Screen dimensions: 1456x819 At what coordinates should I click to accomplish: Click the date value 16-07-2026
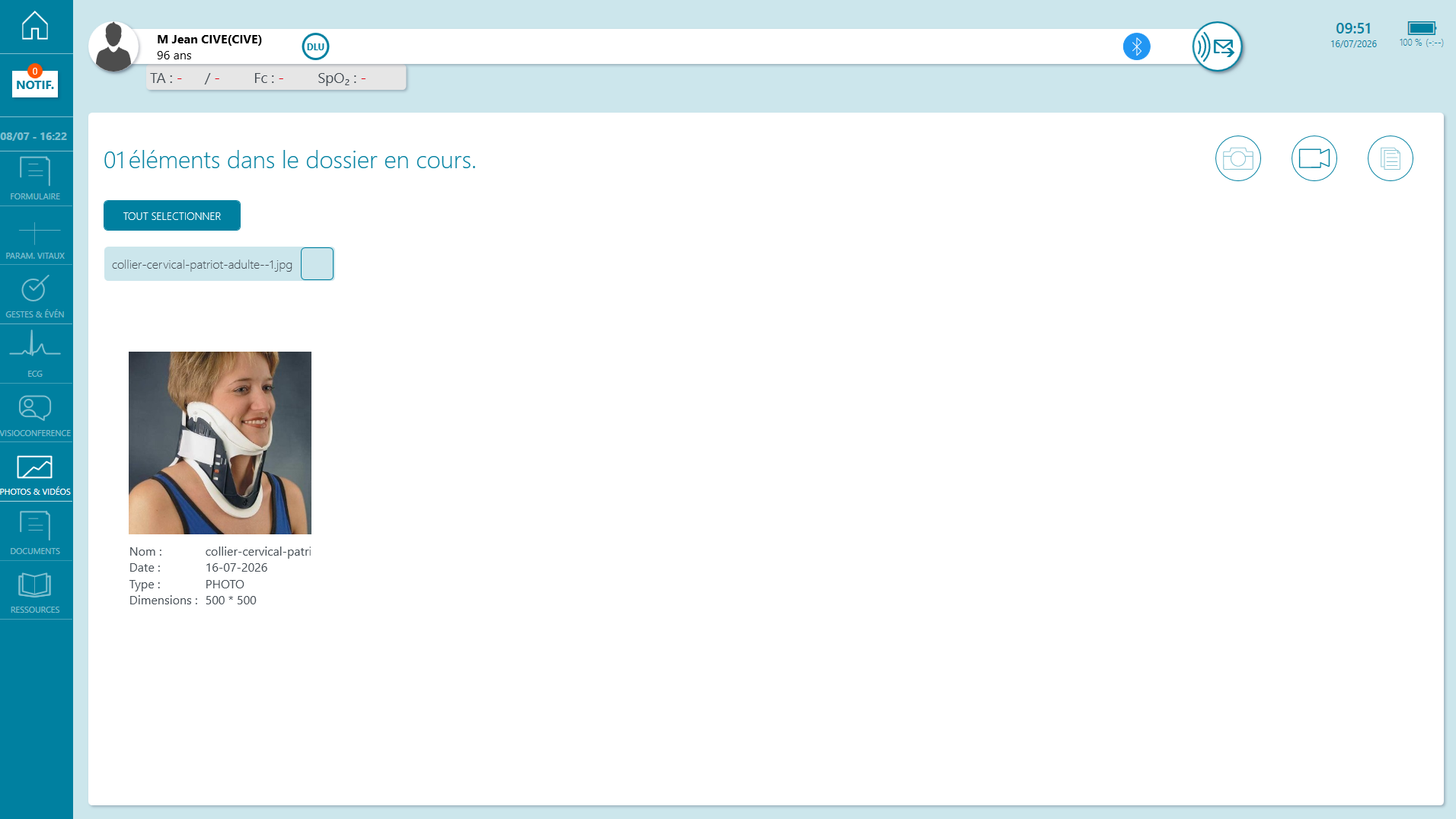236,568
